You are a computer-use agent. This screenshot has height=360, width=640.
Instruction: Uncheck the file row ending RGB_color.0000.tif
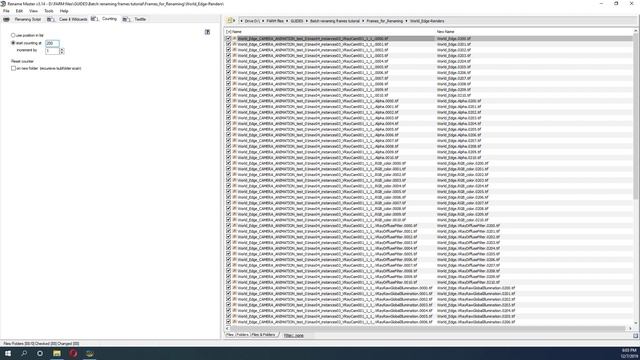tap(229, 163)
